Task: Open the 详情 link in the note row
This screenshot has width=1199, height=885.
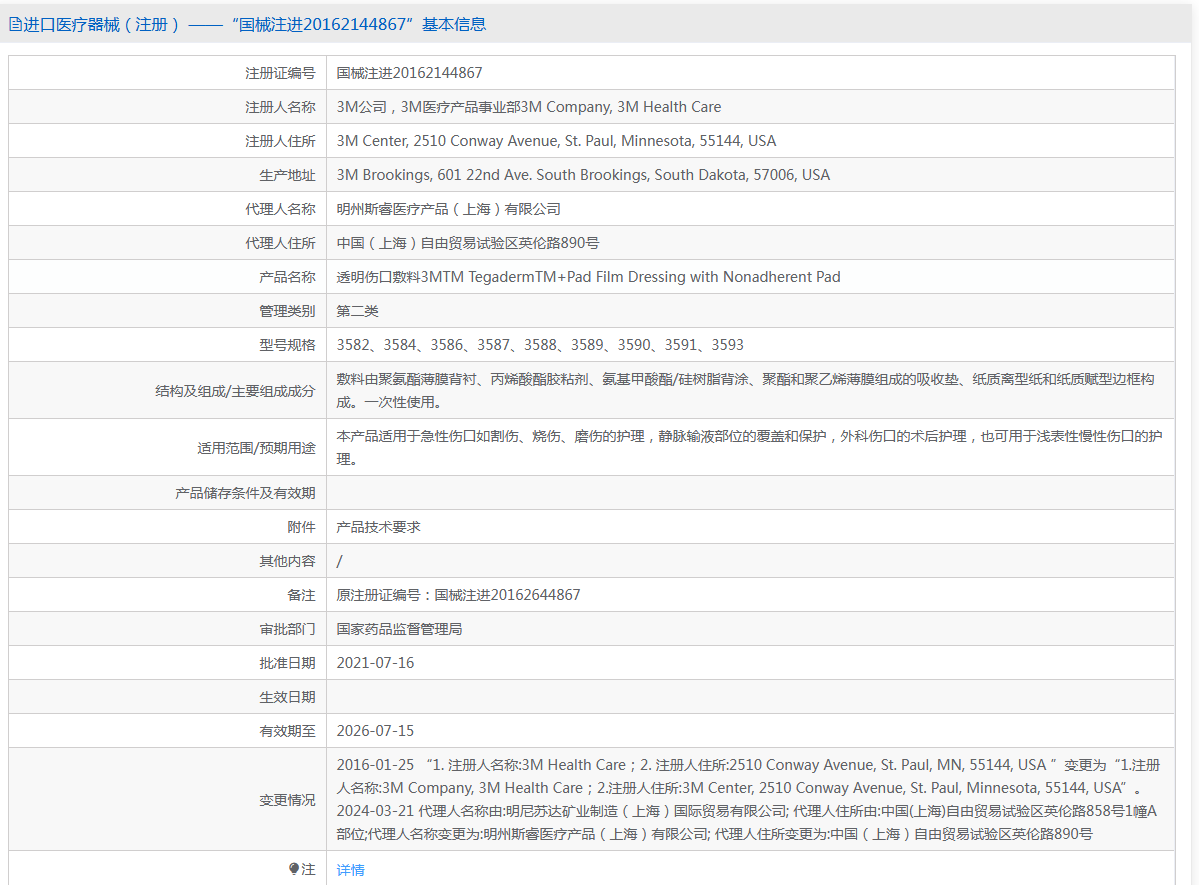Action: click(x=350, y=870)
